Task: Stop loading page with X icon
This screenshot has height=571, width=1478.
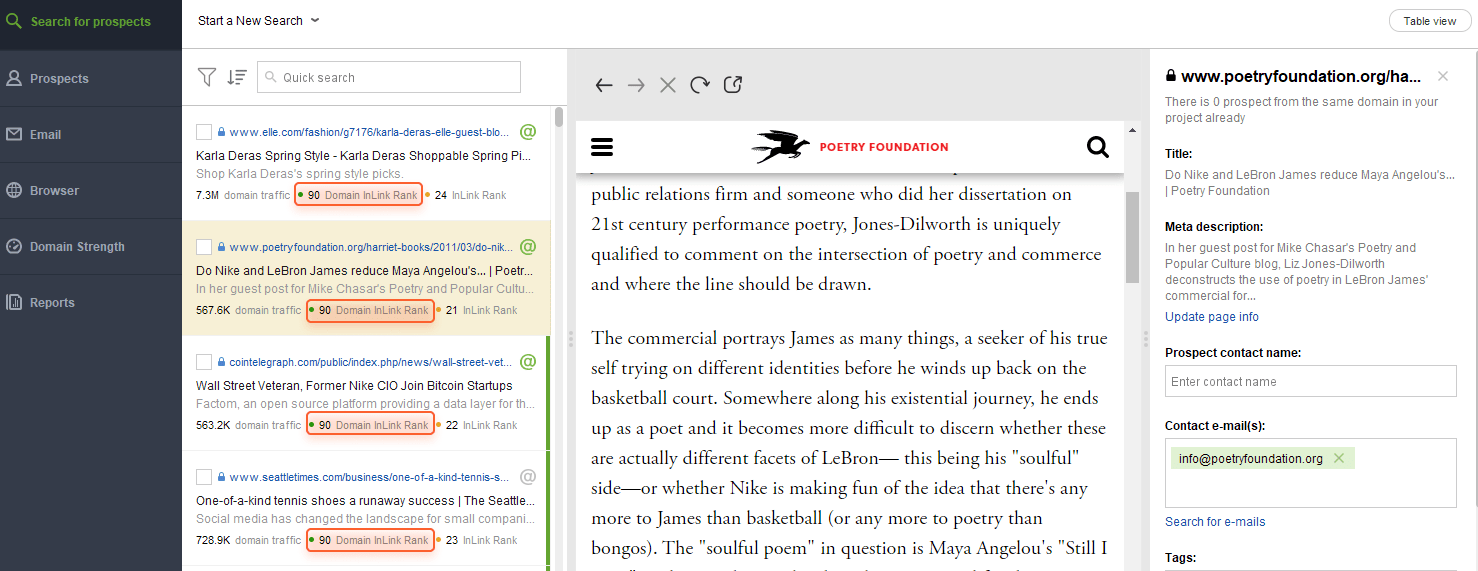Action: point(668,85)
